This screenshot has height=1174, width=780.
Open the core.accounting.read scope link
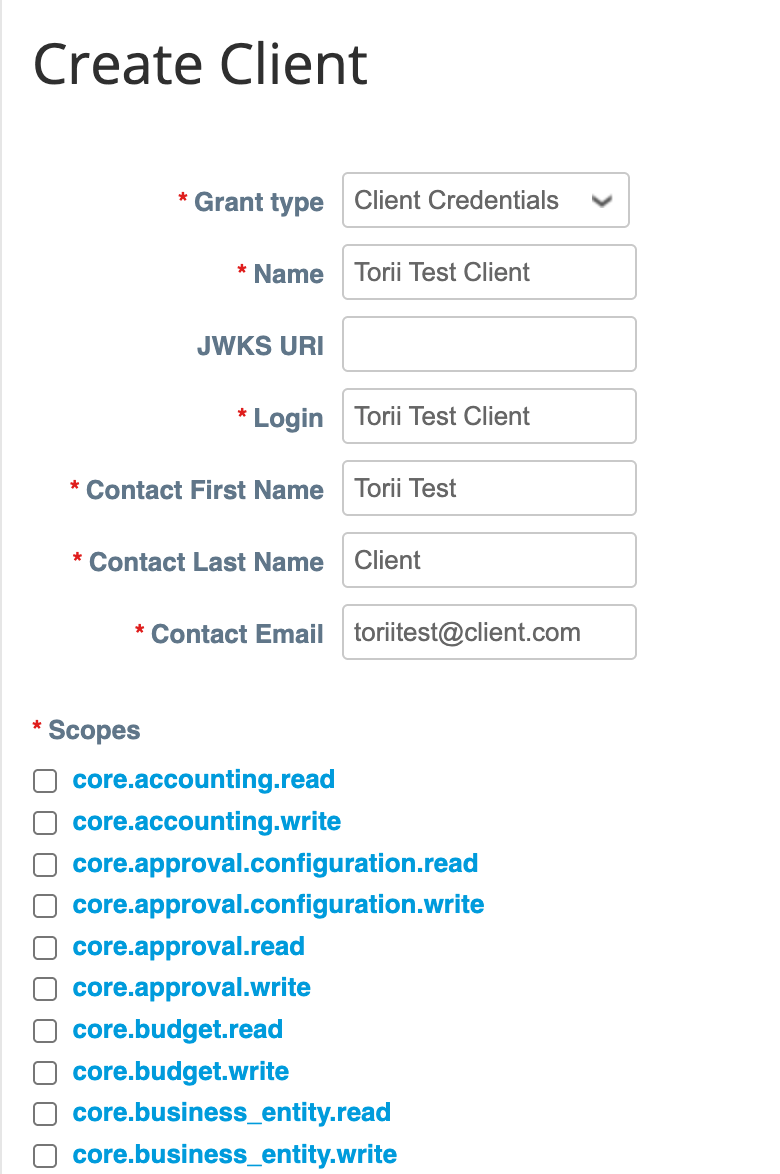[x=204, y=779]
